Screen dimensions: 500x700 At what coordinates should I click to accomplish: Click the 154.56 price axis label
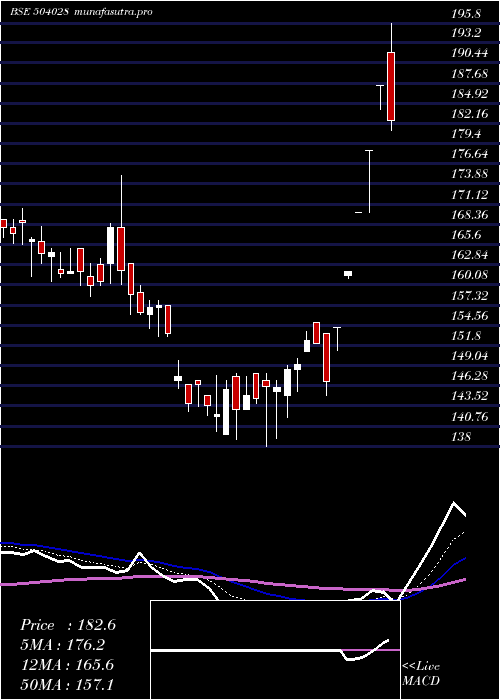pyautogui.click(x=470, y=316)
